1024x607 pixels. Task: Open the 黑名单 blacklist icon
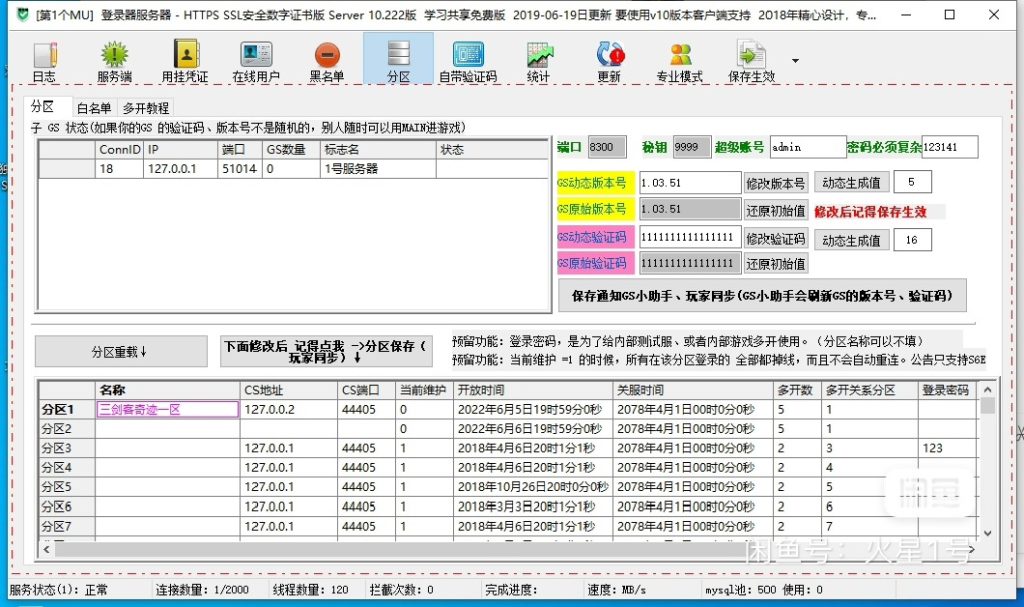pyautogui.click(x=327, y=61)
